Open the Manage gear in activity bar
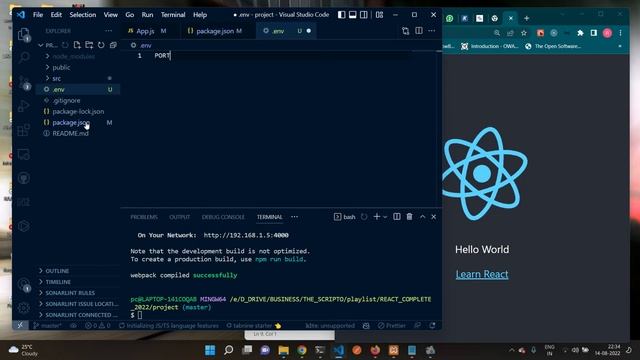This screenshot has width=640, height=360. coord(24,307)
